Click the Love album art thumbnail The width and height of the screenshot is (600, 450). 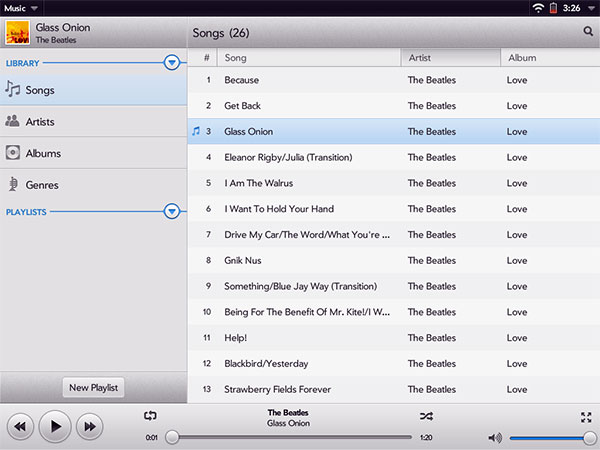(x=17, y=33)
